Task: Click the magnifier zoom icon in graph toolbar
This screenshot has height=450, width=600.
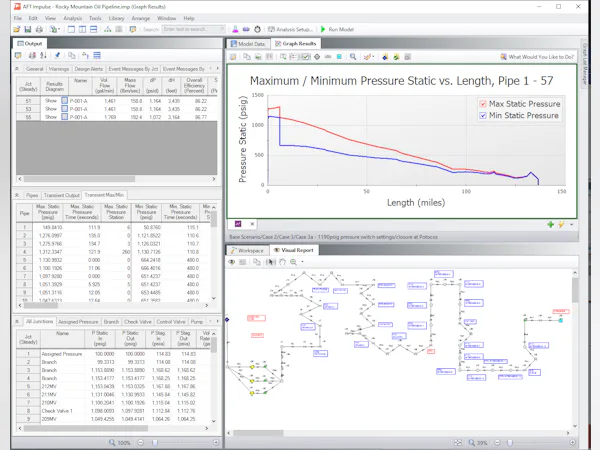Action: (x=353, y=57)
